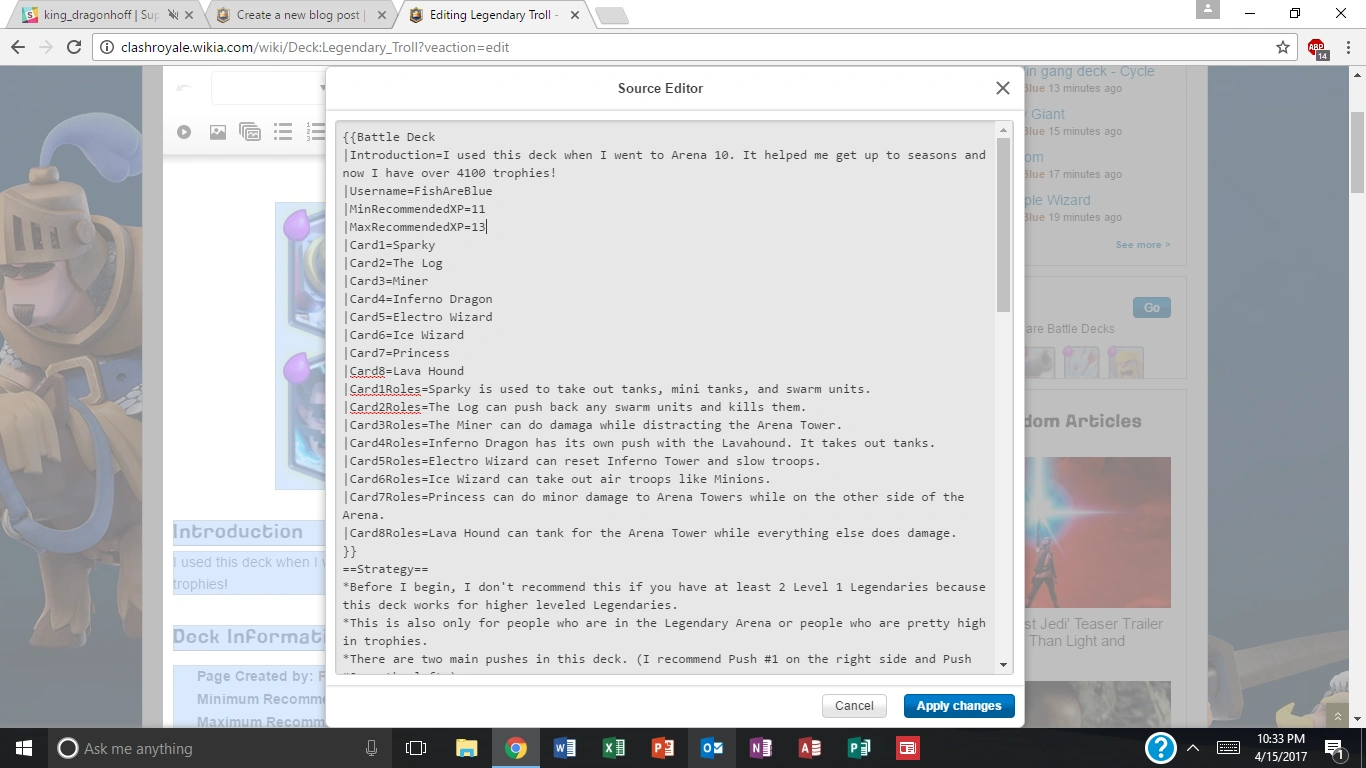Bookmark this page with the star icon
Image resolution: width=1366 pixels, height=768 pixels.
coord(1283,47)
